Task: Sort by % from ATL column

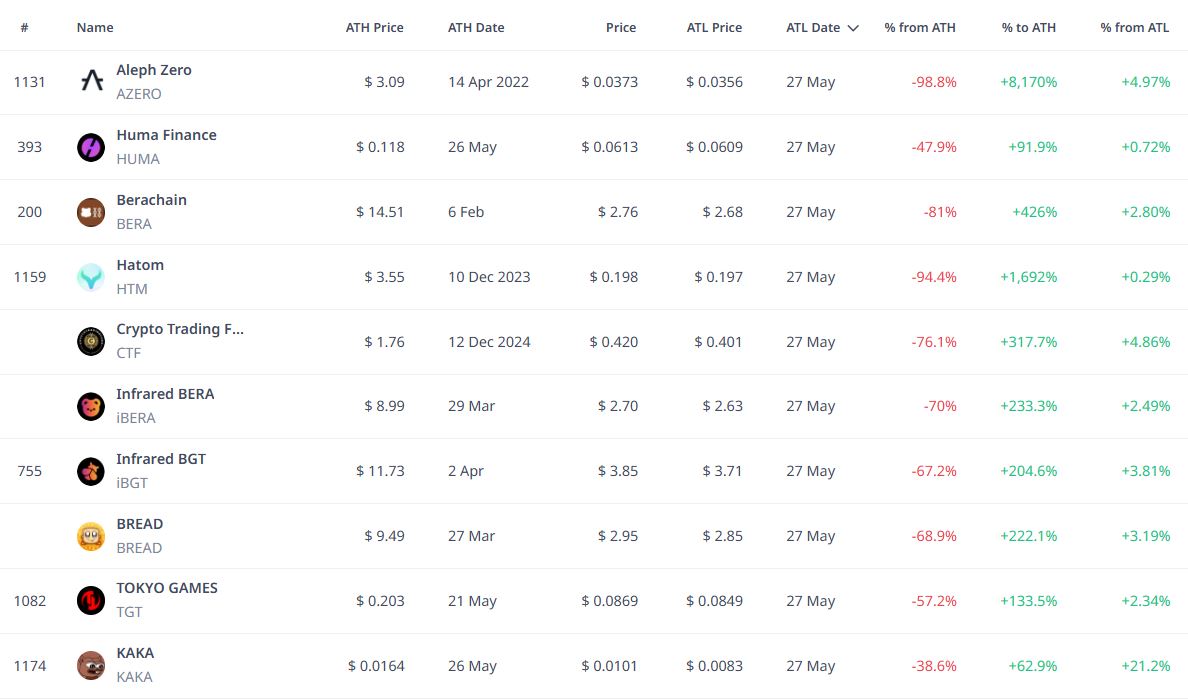Action: [1134, 27]
